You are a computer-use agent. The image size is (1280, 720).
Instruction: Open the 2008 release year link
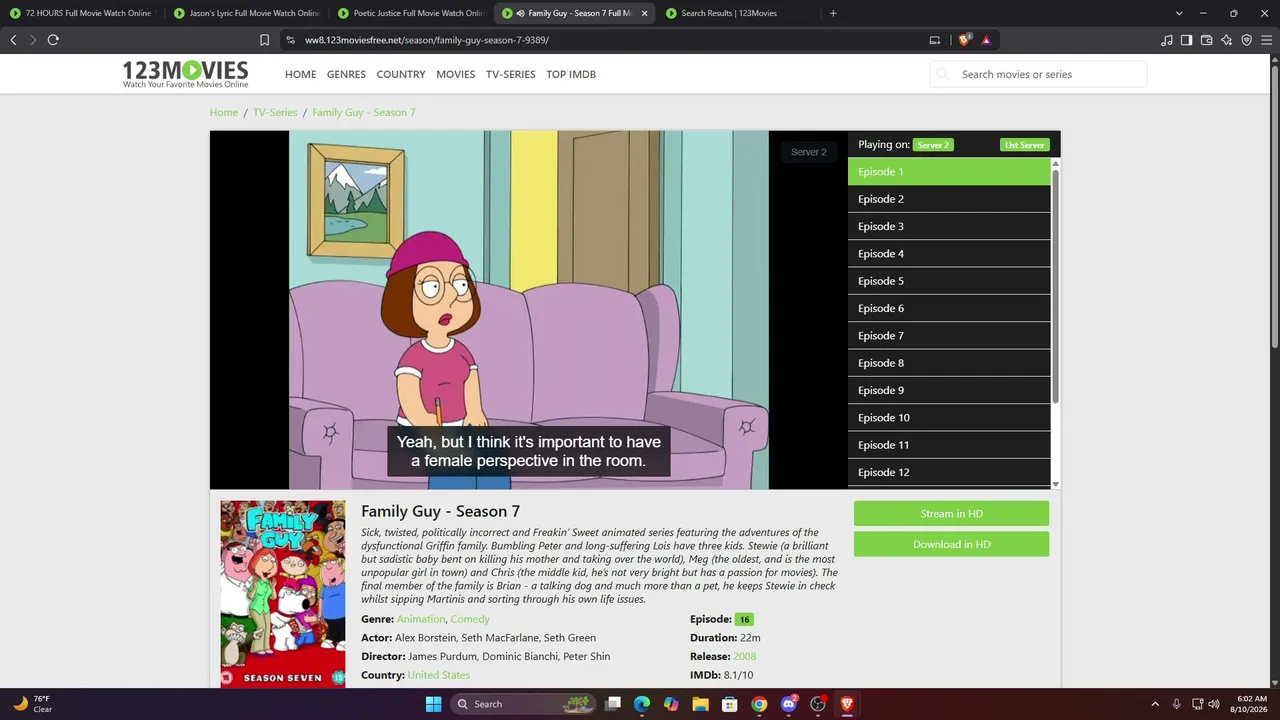pos(744,656)
